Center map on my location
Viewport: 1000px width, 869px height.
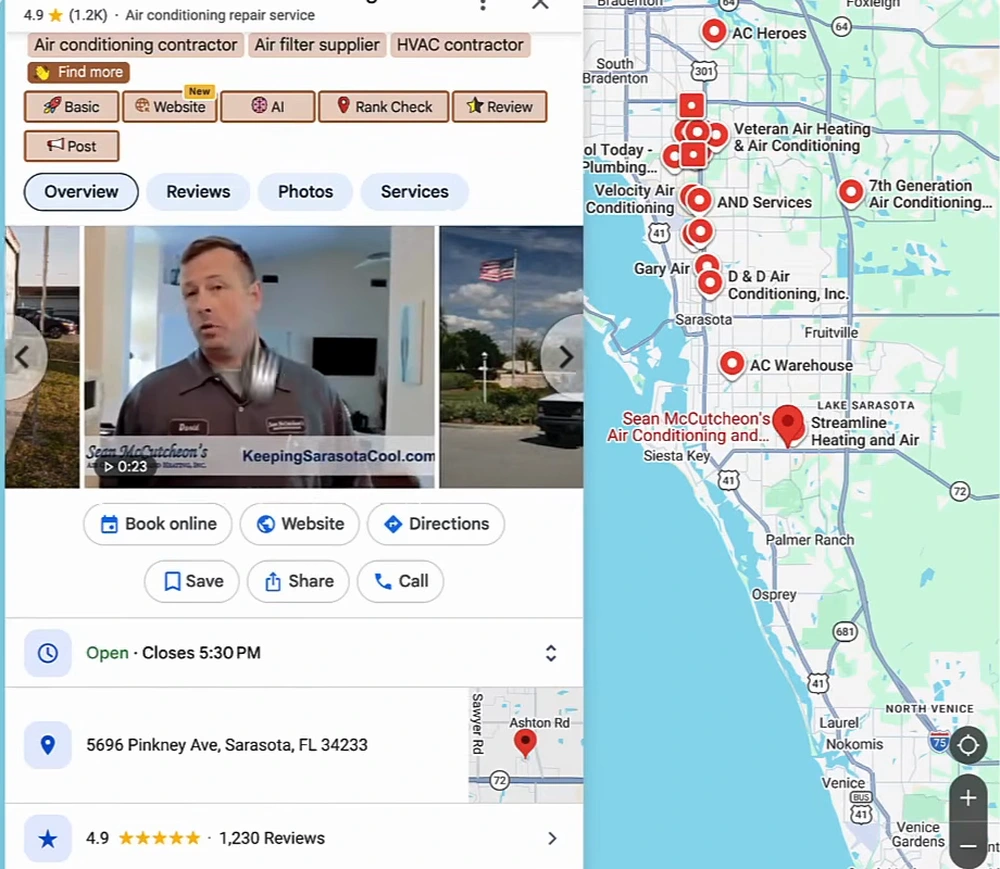pos(968,745)
